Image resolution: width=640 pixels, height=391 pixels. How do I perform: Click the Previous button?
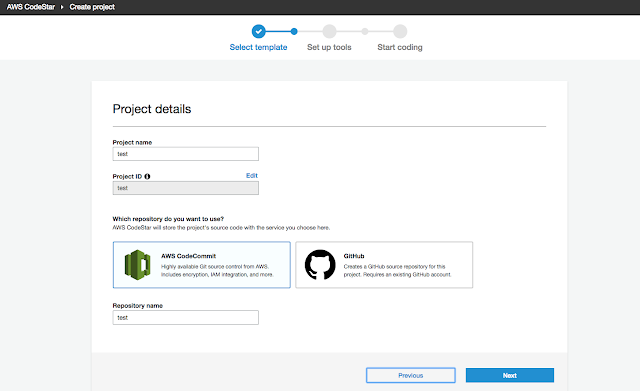tap(411, 375)
